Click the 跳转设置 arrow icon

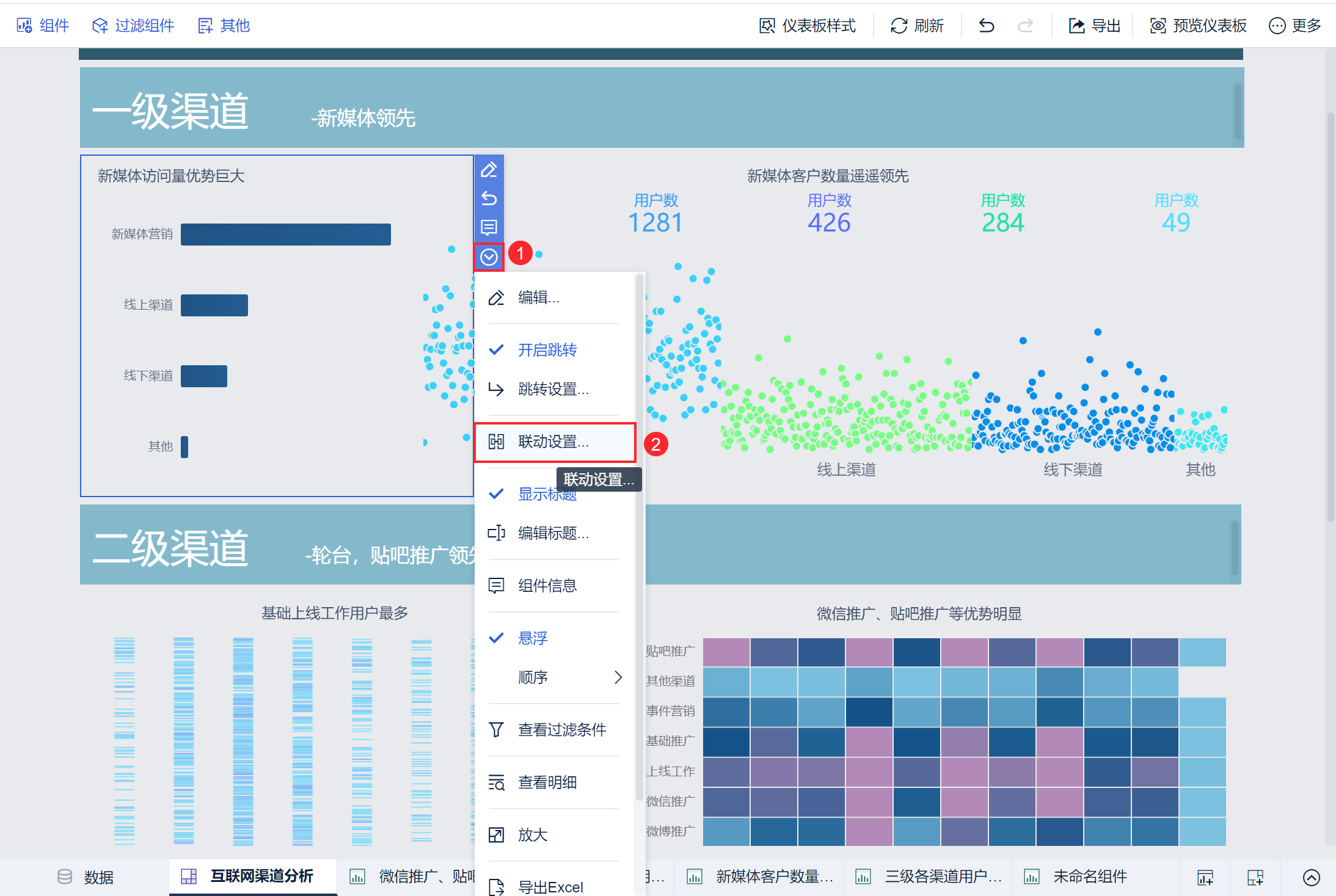[497, 389]
